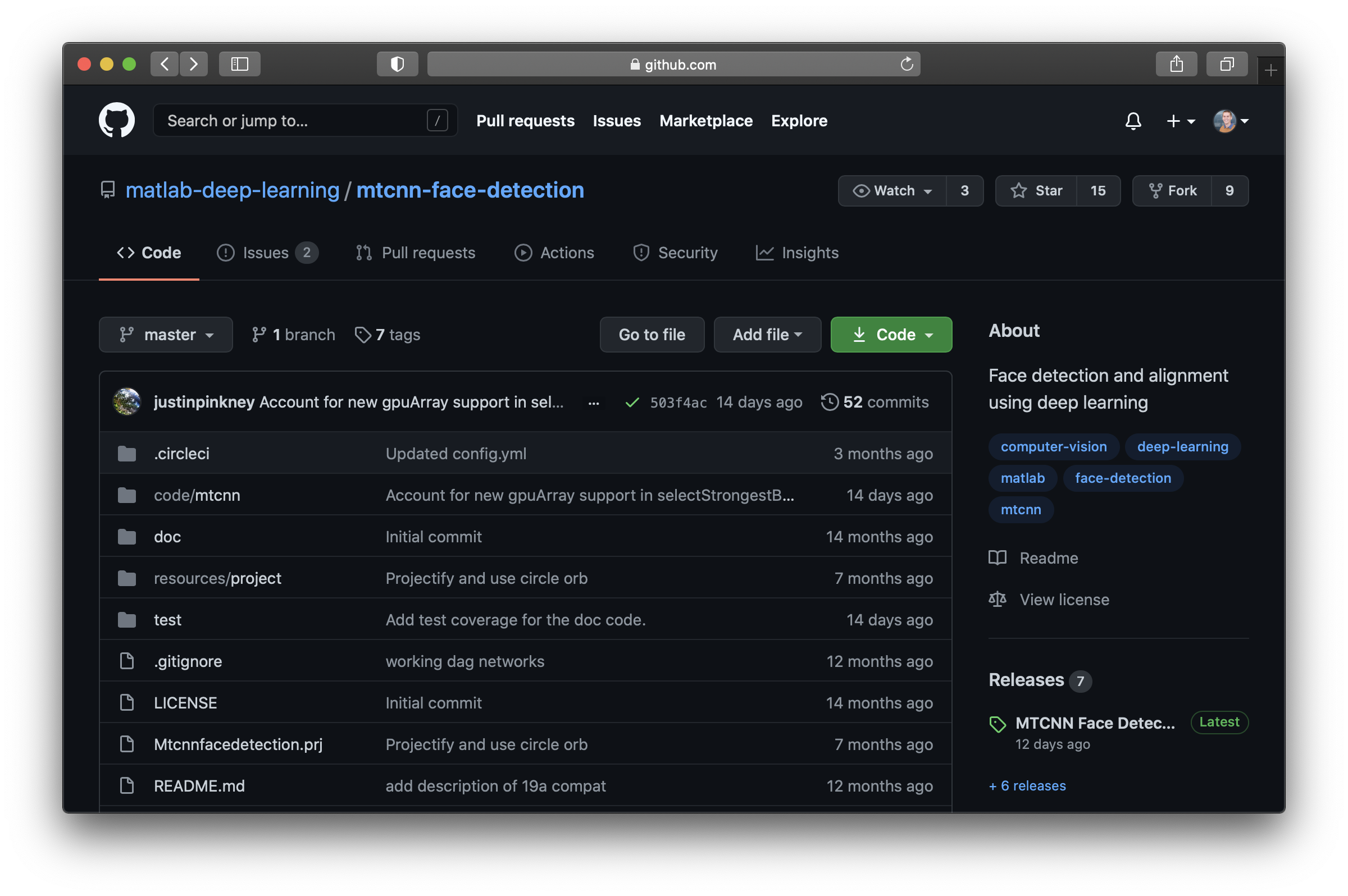Image resolution: width=1348 pixels, height=896 pixels.
Task: Open the Add file dropdown
Action: [x=767, y=334]
